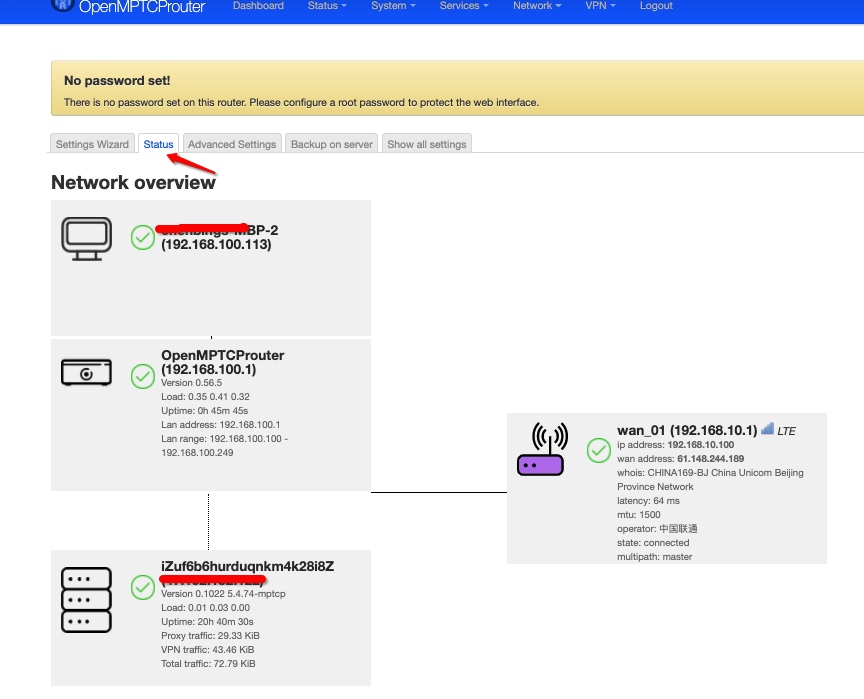
Task: Click 'ip address: 192.168.10.100' text
Action: click(676, 445)
